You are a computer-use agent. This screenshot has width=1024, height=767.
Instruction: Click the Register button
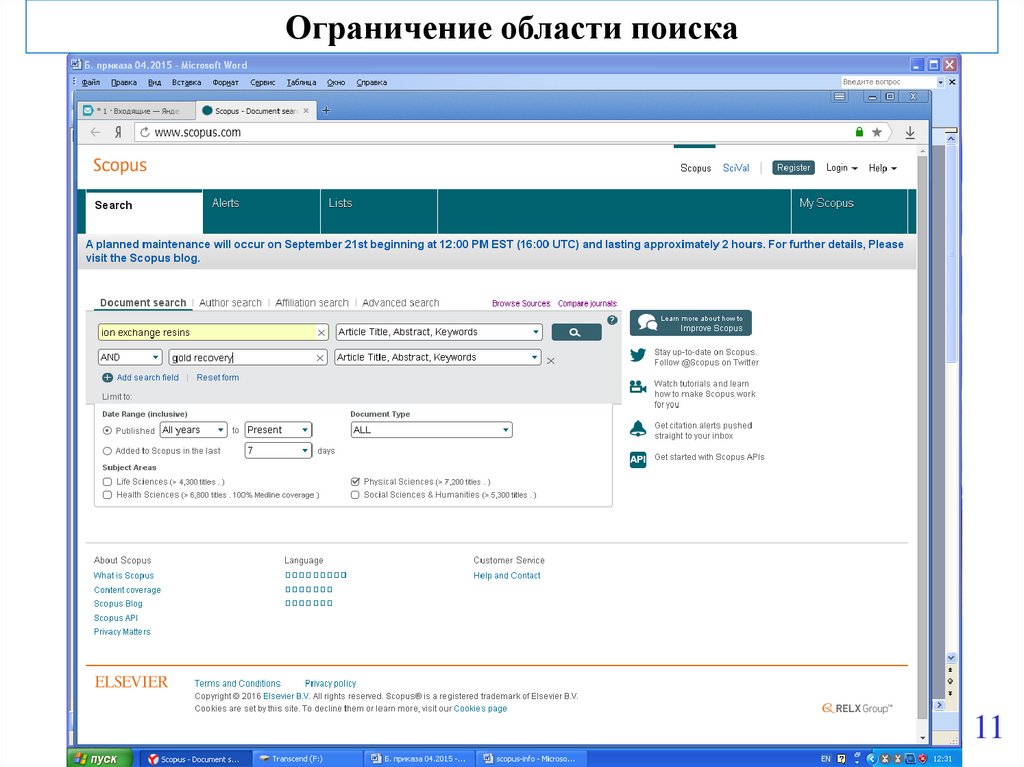tap(793, 168)
